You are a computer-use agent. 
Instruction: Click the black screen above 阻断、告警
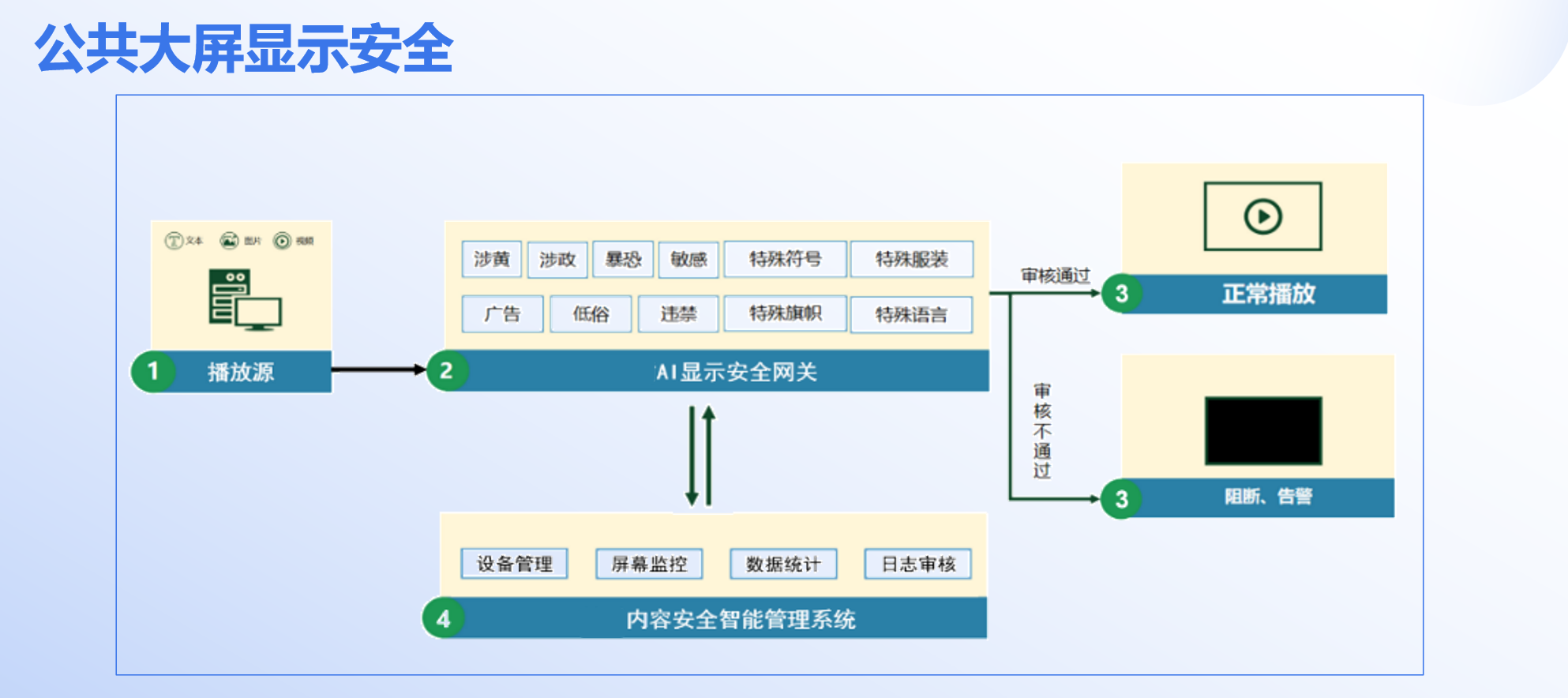point(1262,430)
